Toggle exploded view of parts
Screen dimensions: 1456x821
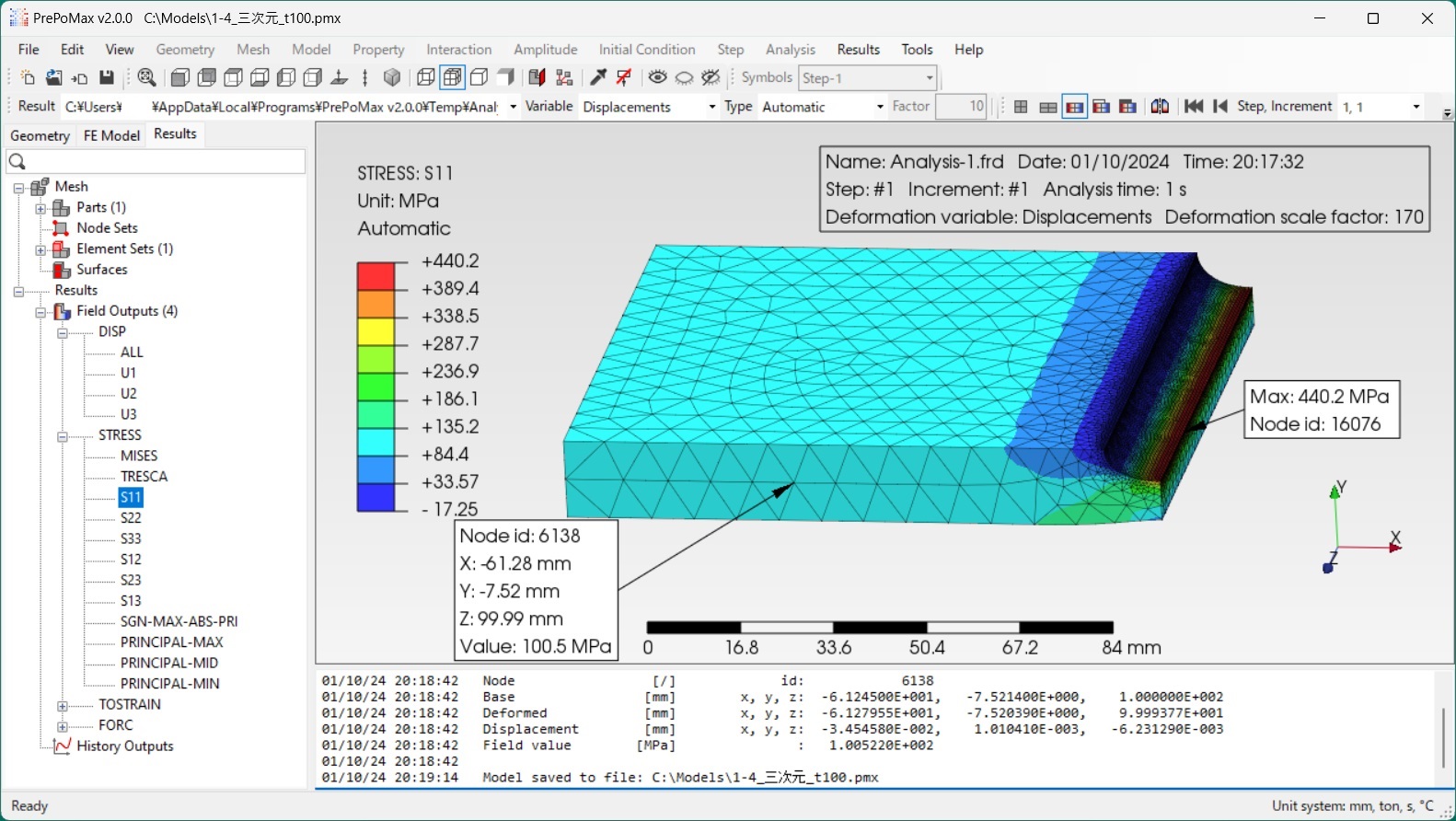[x=564, y=78]
